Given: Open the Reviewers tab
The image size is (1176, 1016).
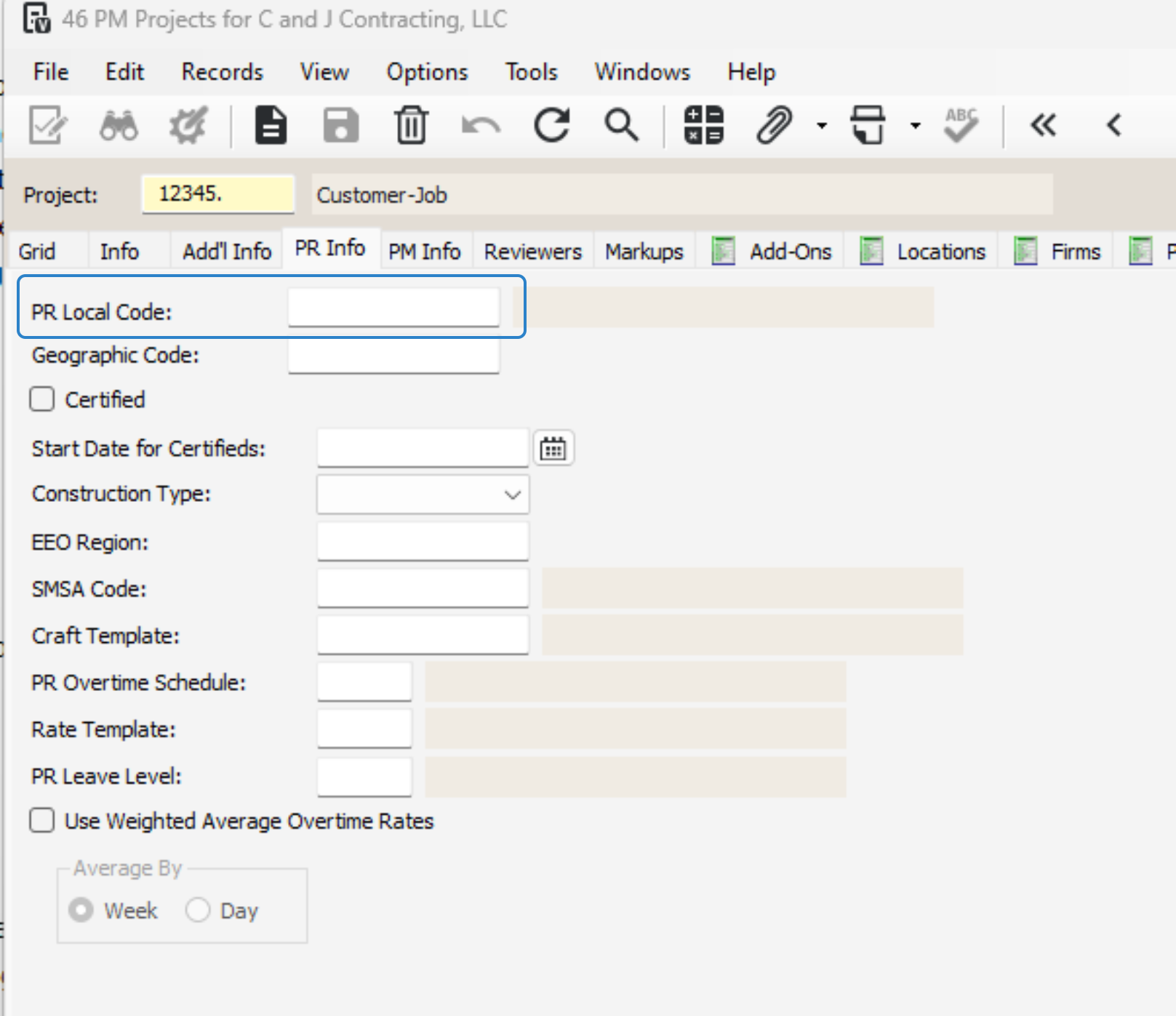Looking at the screenshot, I should pyautogui.click(x=533, y=251).
